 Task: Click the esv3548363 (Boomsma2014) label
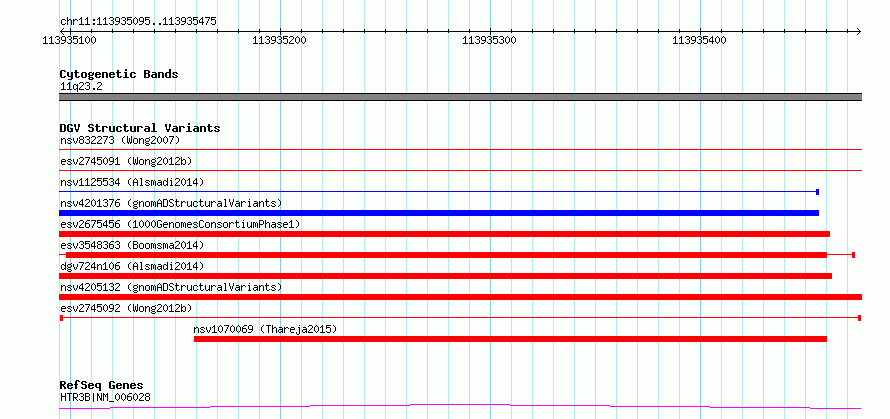click(132, 245)
